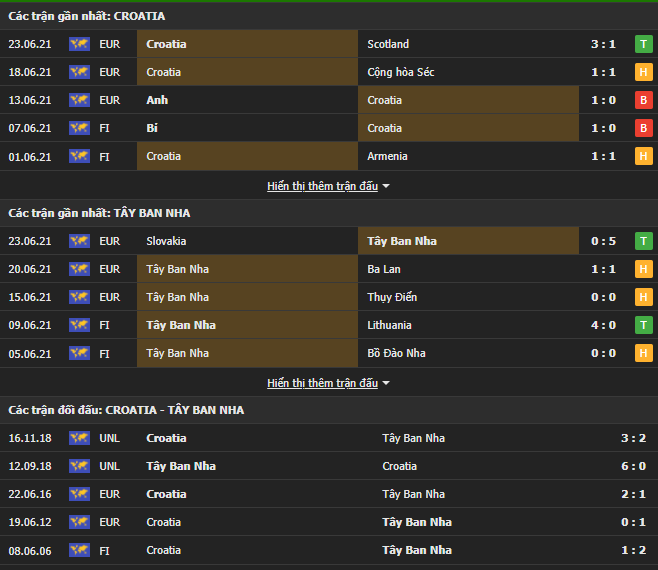Image resolution: width=658 pixels, height=570 pixels.
Task: Open 'Hiển thị thêm trận đấu' link under Tây Ban Nha matches
Action: [322, 383]
